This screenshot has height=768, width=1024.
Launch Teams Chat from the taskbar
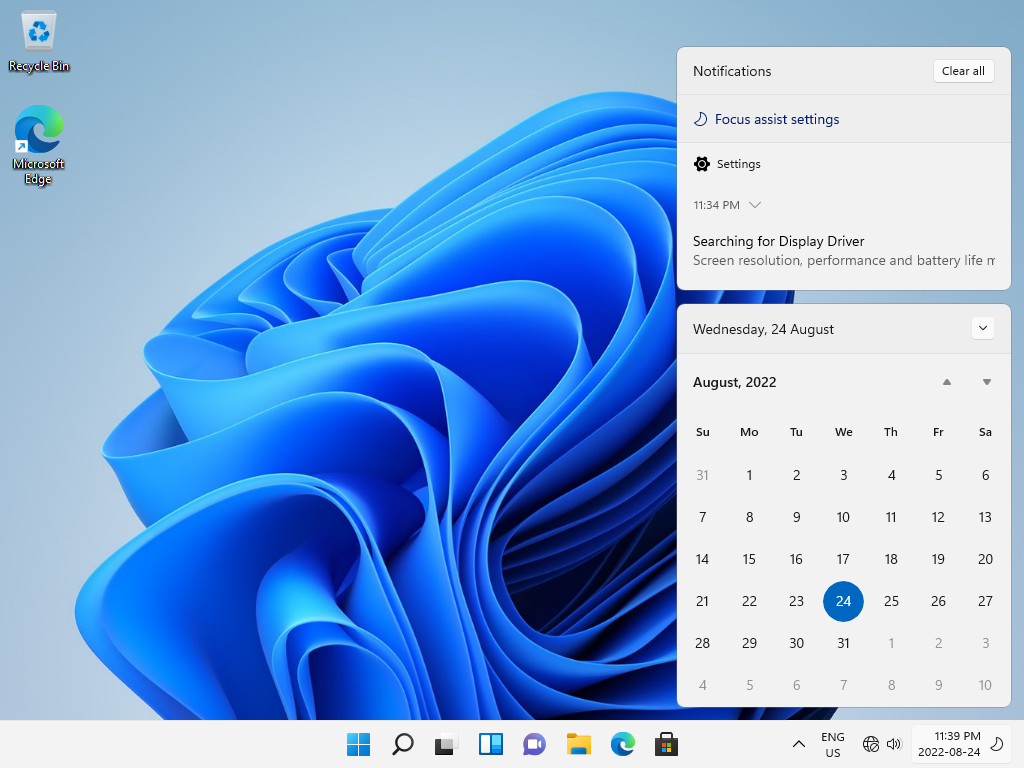(x=534, y=744)
